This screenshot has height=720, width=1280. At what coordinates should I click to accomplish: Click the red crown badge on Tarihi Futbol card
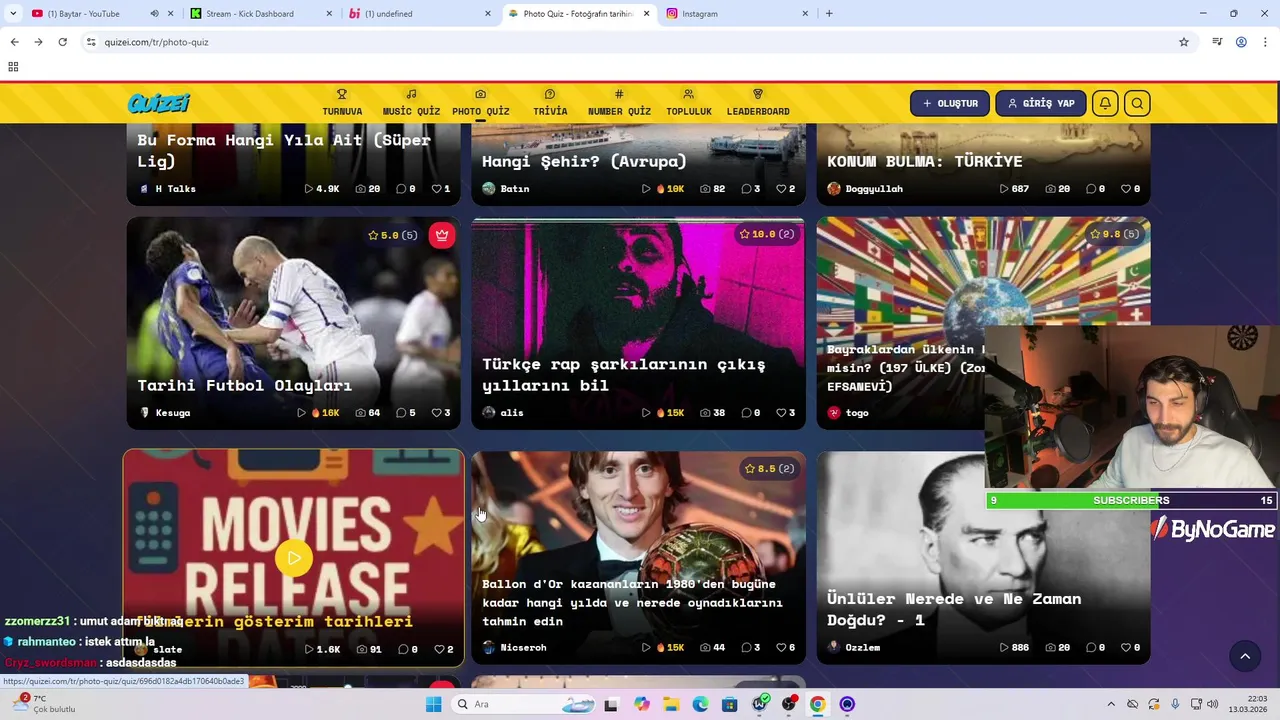441,235
